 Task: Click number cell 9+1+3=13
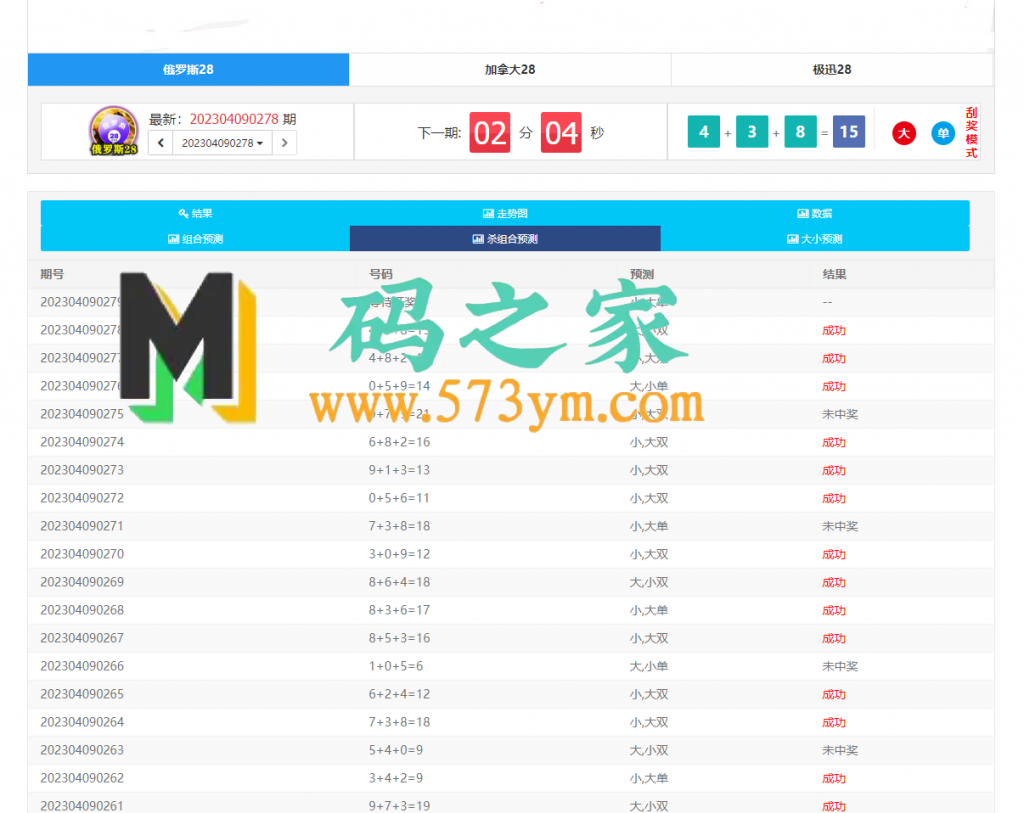pos(399,470)
